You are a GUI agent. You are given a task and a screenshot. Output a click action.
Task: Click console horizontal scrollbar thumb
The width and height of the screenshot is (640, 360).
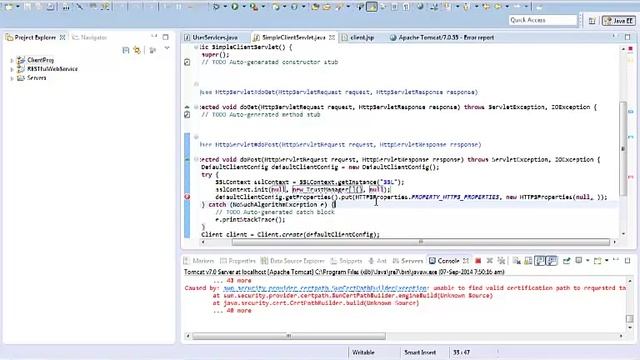click(x=289, y=336)
